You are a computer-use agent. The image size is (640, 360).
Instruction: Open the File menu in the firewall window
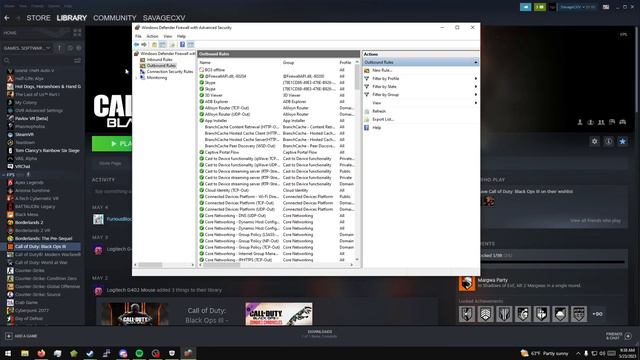tap(138, 36)
